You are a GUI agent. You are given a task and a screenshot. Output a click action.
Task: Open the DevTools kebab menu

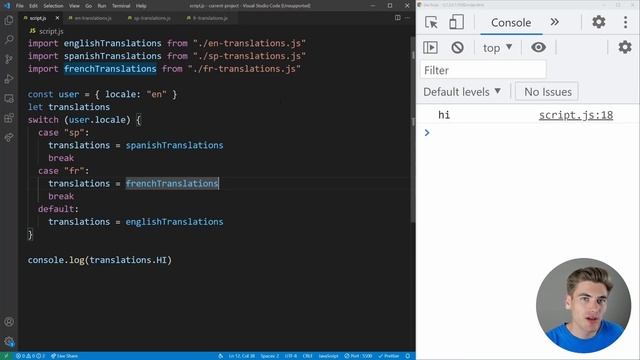pos(625,22)
